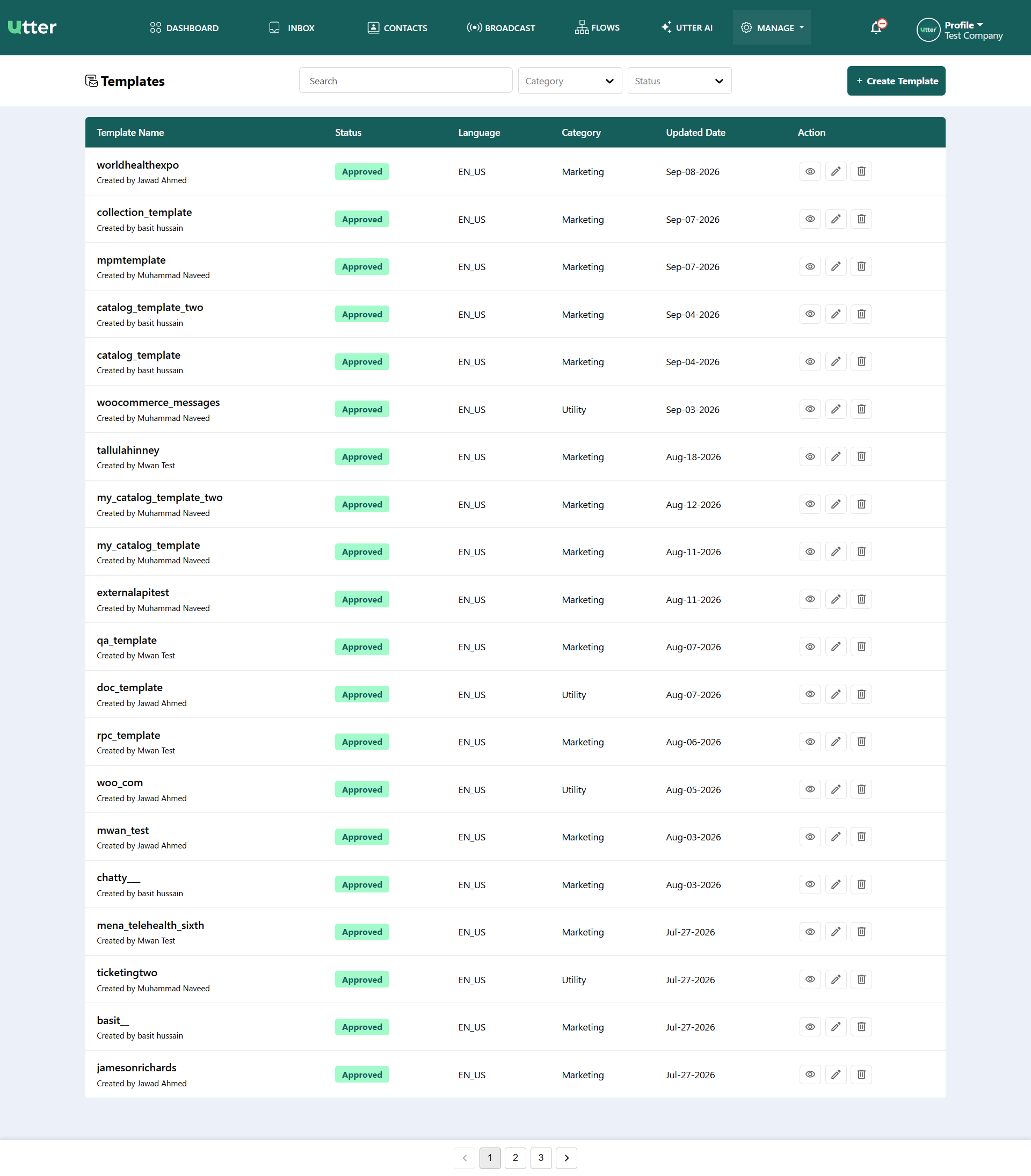Delete the worldhealthexpo template
Image resolution: width=1031 pixels, height=1176 pixels.
coord(861,171)
